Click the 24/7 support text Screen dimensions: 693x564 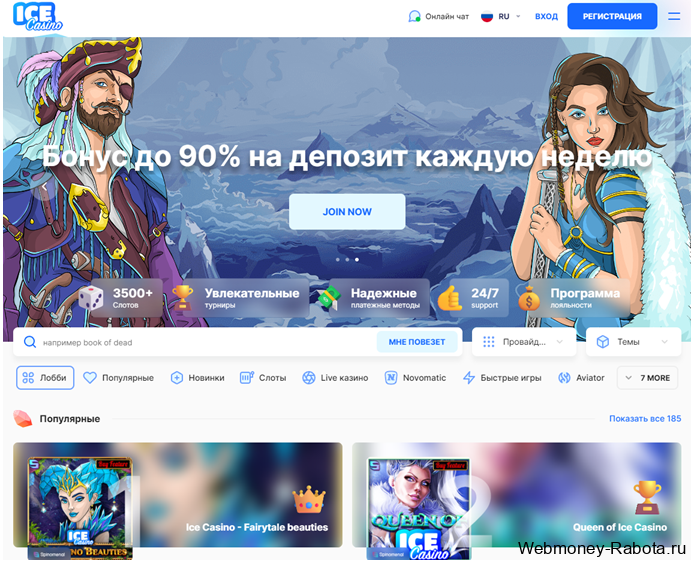(x=484, y=297)
